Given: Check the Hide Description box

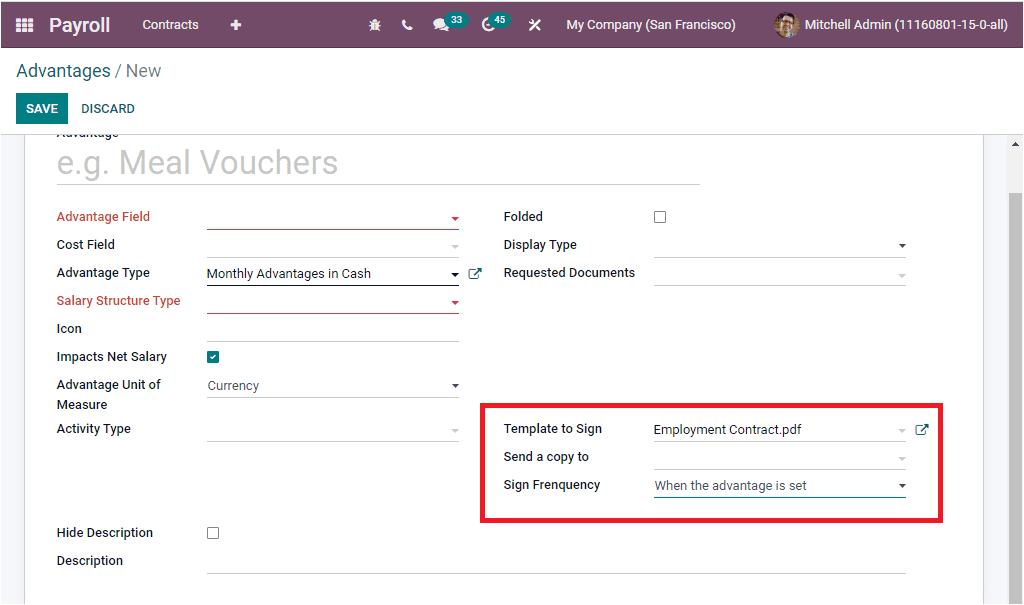Looking at the screenshot, I should tap(213, 532).
